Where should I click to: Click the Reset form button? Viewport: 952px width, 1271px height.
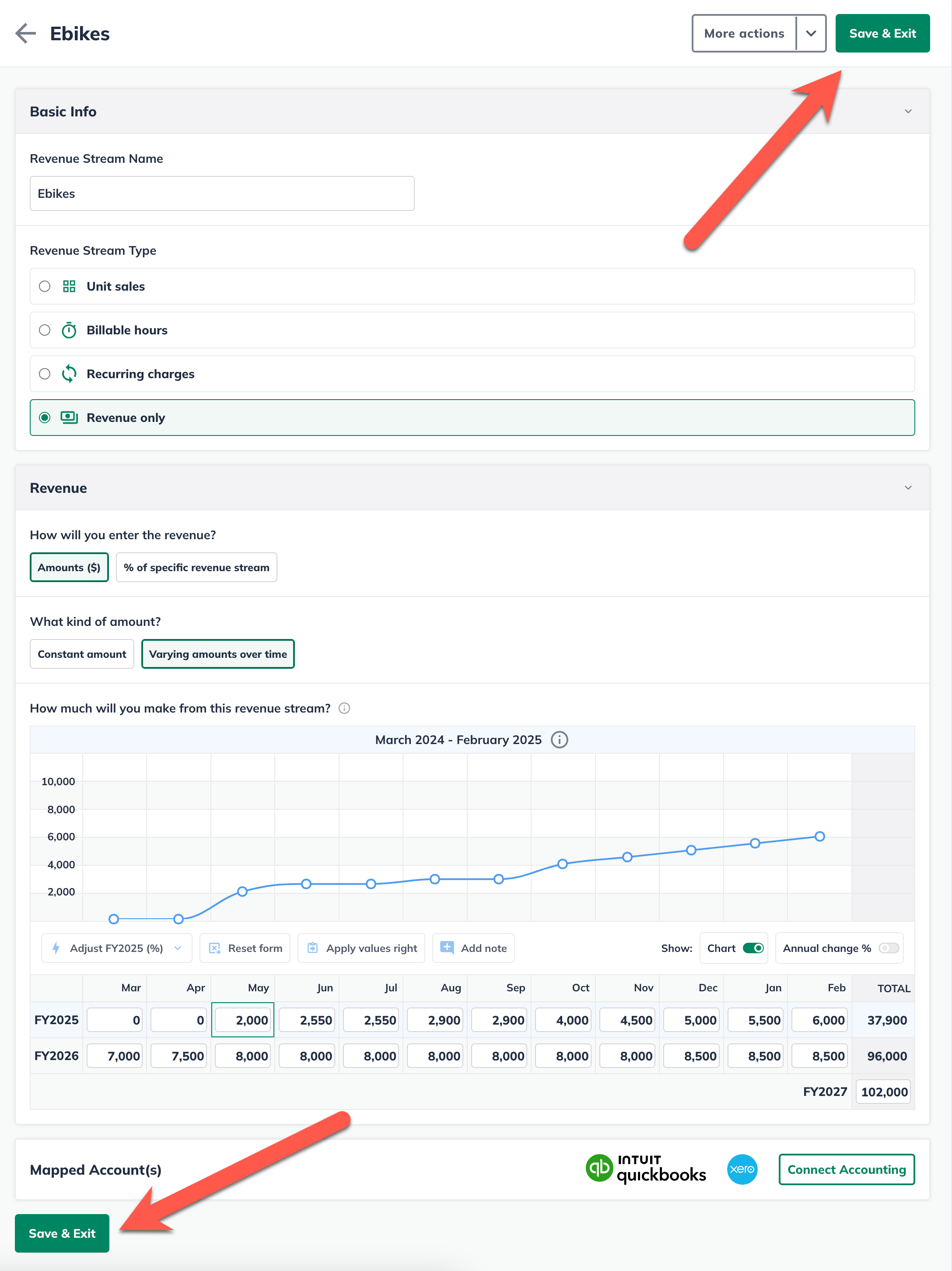245,948
